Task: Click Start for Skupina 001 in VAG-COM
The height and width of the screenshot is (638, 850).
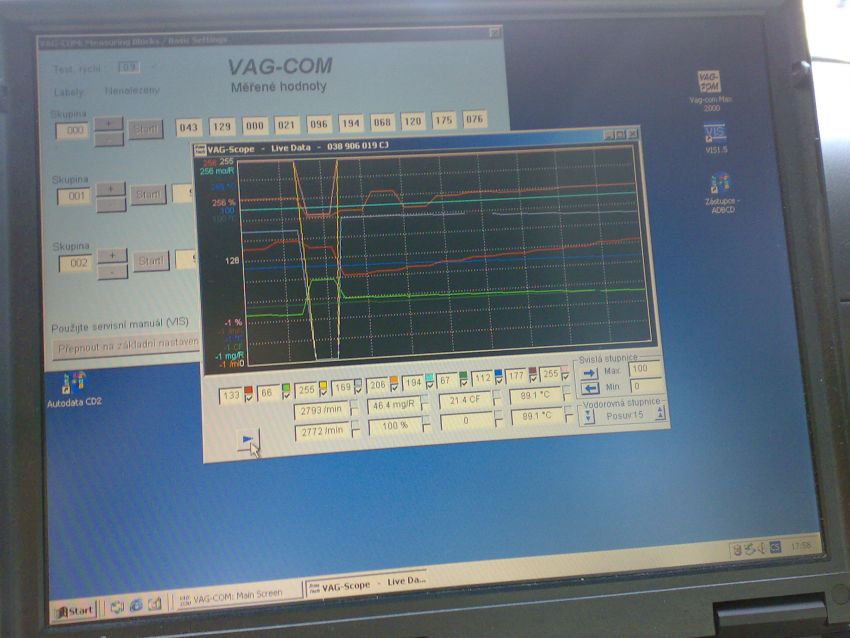Action: [x=148, y=194]
